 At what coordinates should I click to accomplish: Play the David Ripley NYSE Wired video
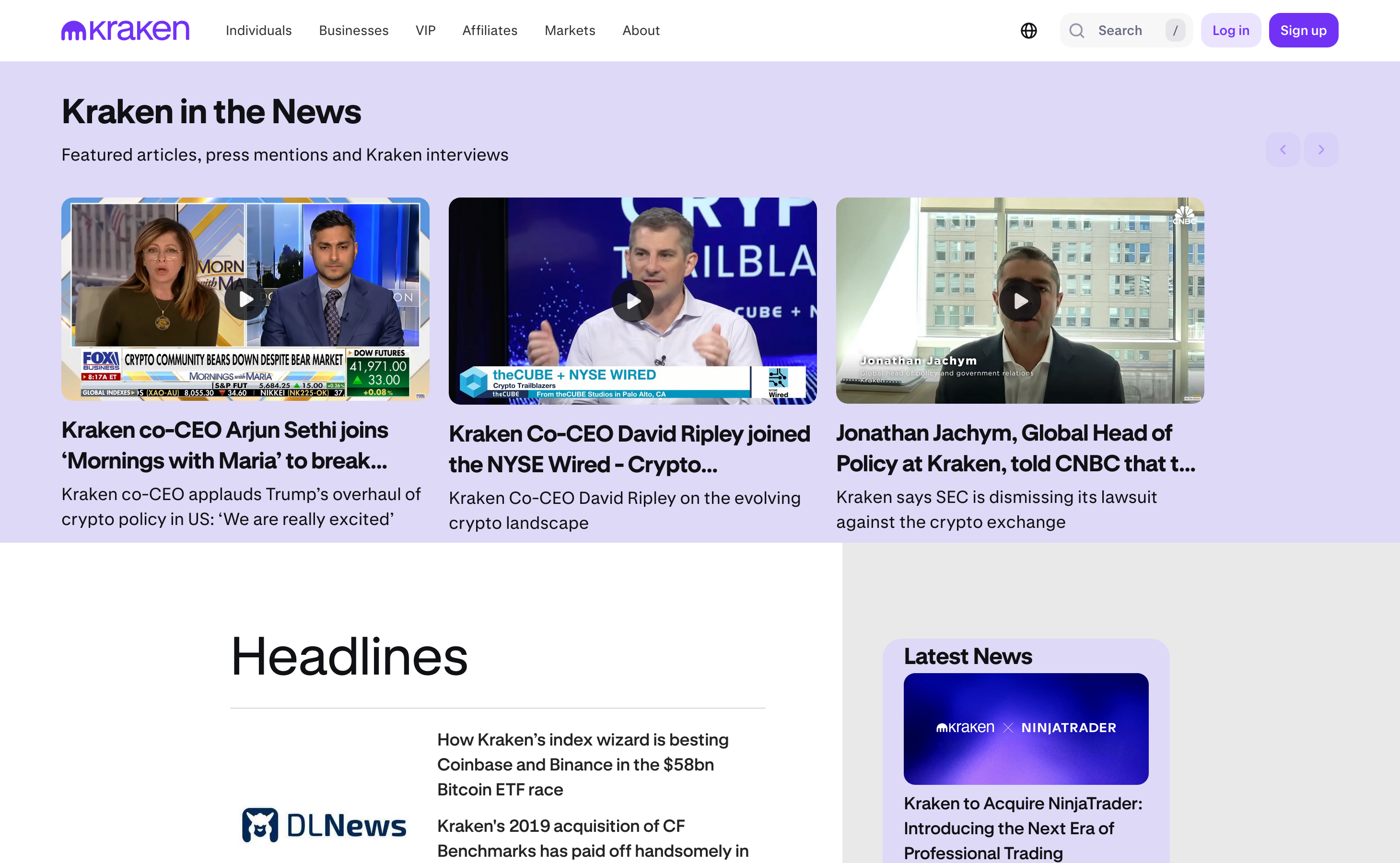pyautogui.click(x=633, y=301)
